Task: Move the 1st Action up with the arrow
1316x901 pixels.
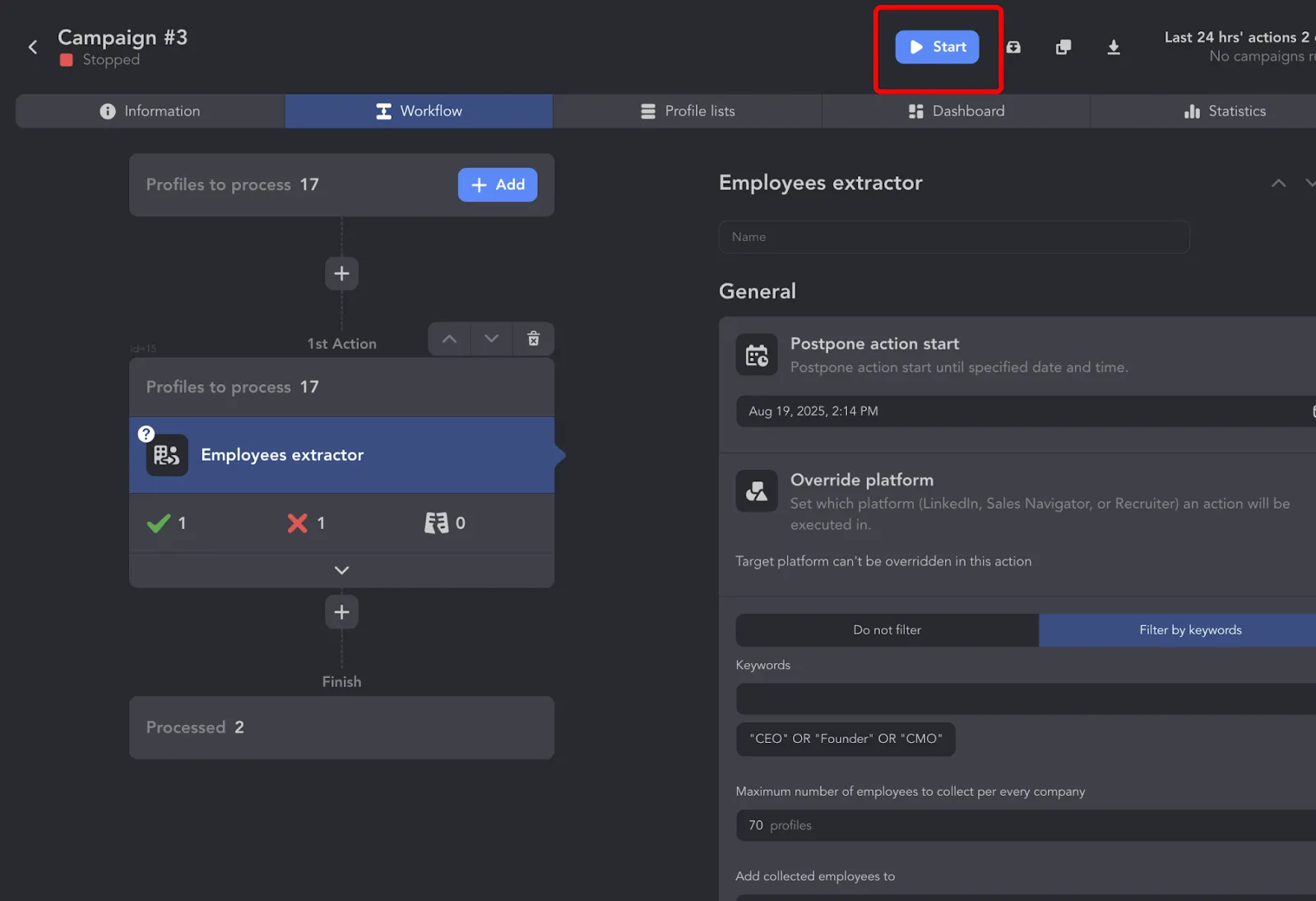Action: pos(449,339)
